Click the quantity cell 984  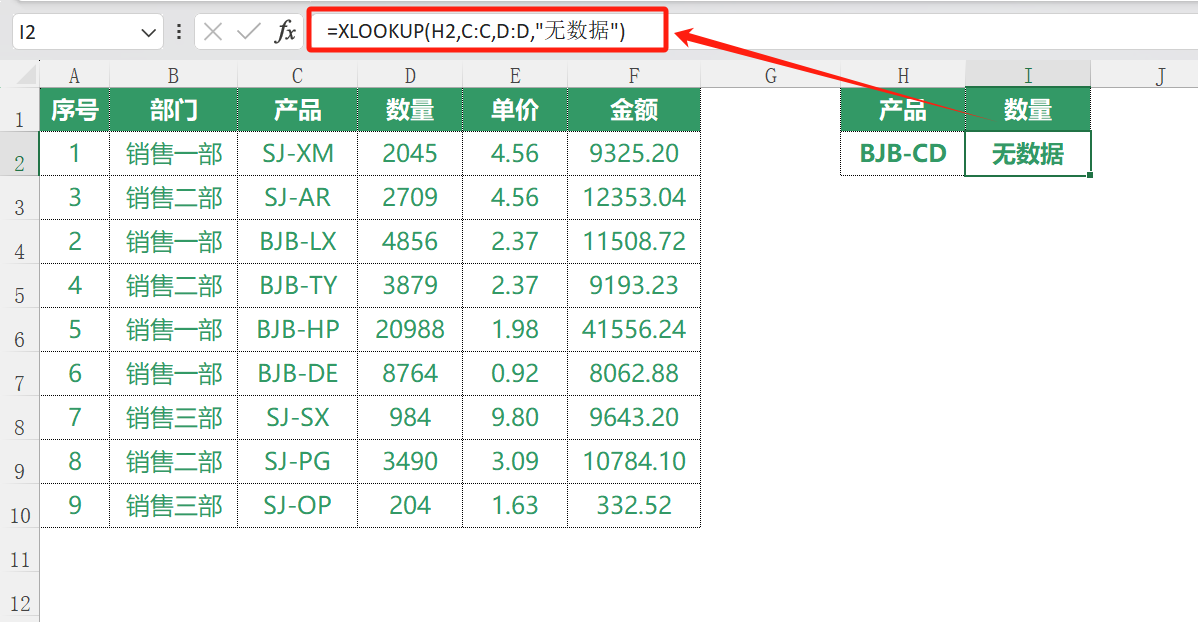410,417
